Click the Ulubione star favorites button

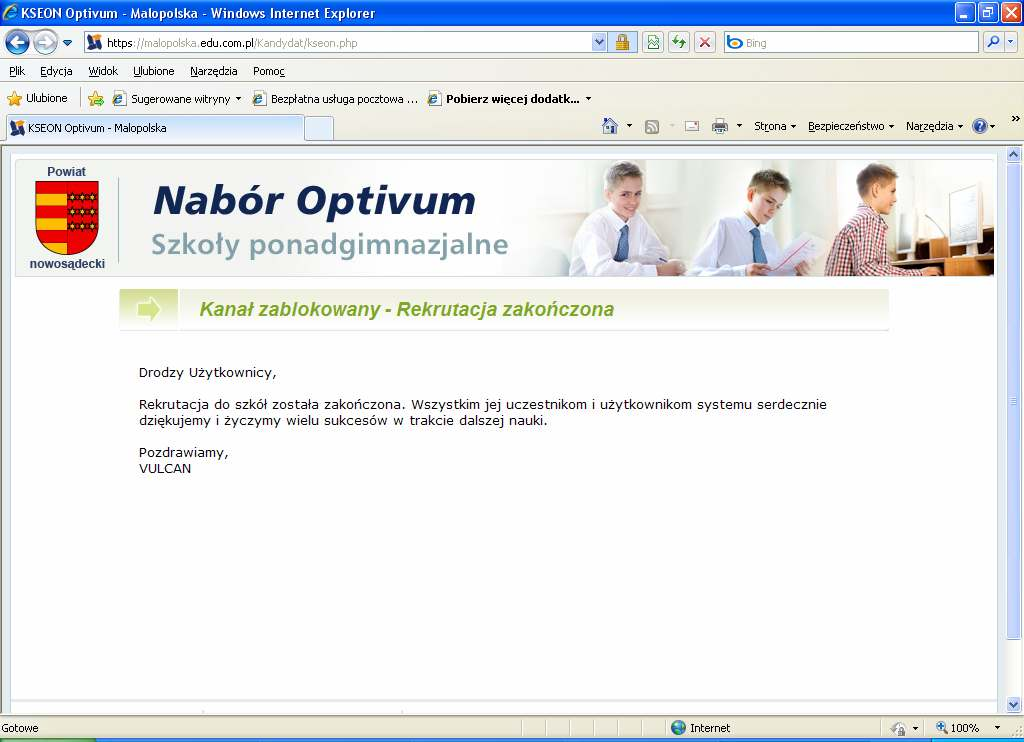37,99
